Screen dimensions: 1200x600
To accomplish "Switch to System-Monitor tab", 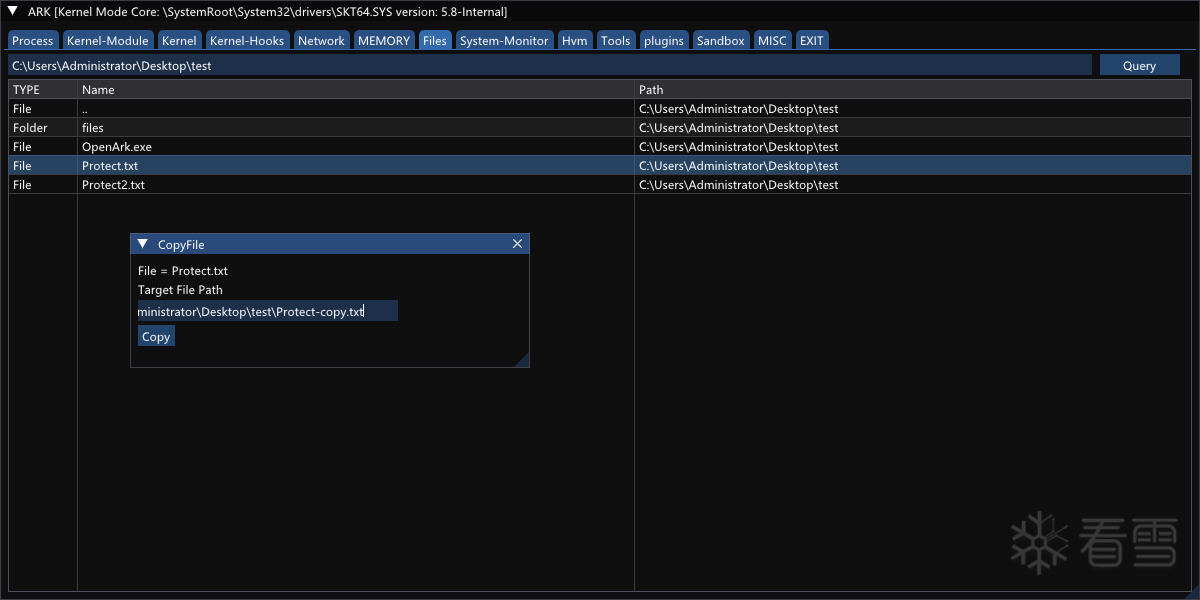I will 504,40.
